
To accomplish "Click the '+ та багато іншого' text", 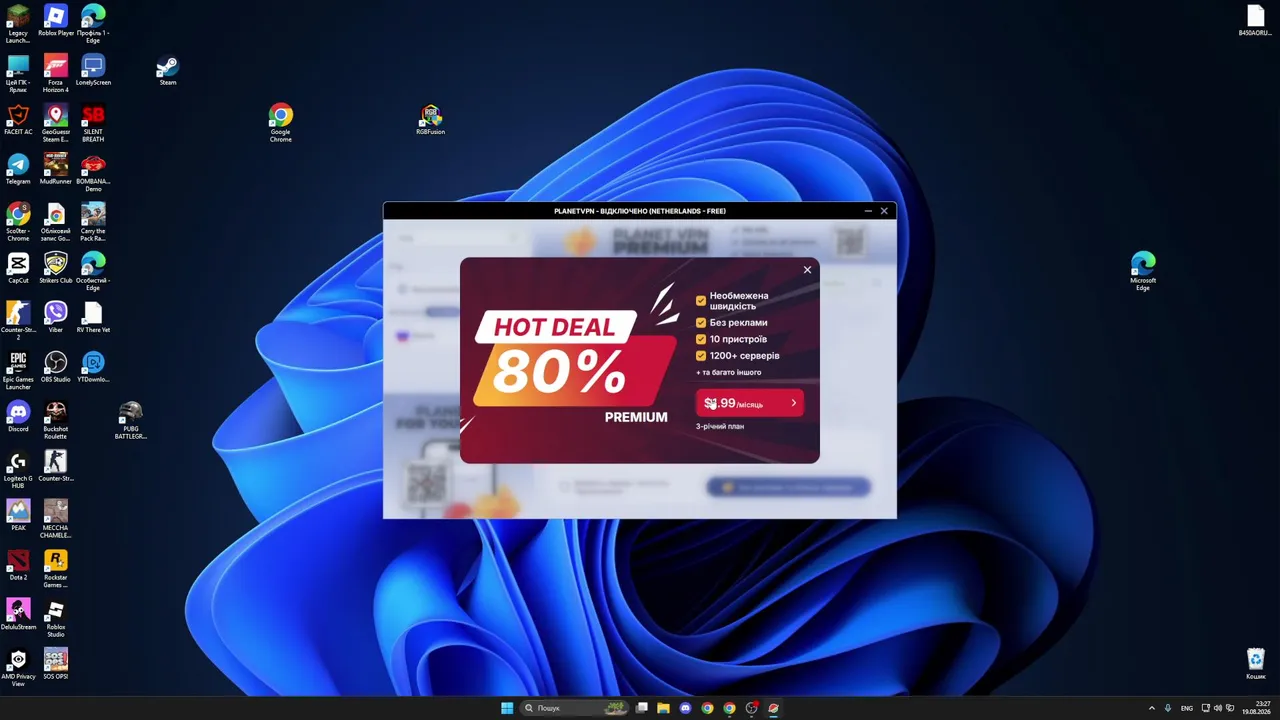I will (x=729, y=372).
